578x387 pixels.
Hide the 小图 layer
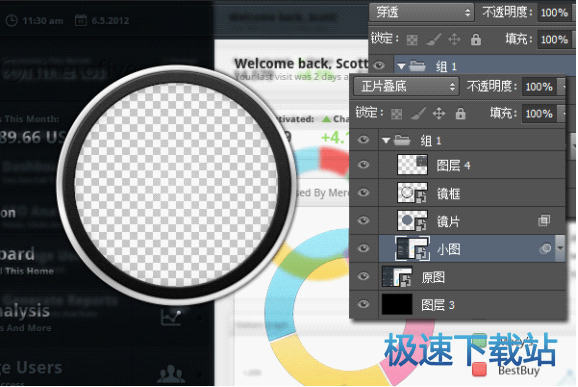tap(363, 248)
